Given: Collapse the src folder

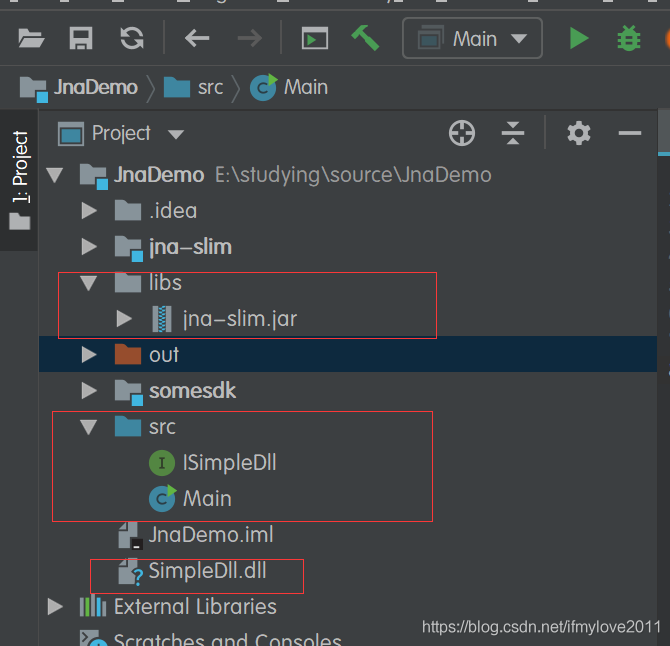Looking at the screenshot, I should click(x=89, y=427).
